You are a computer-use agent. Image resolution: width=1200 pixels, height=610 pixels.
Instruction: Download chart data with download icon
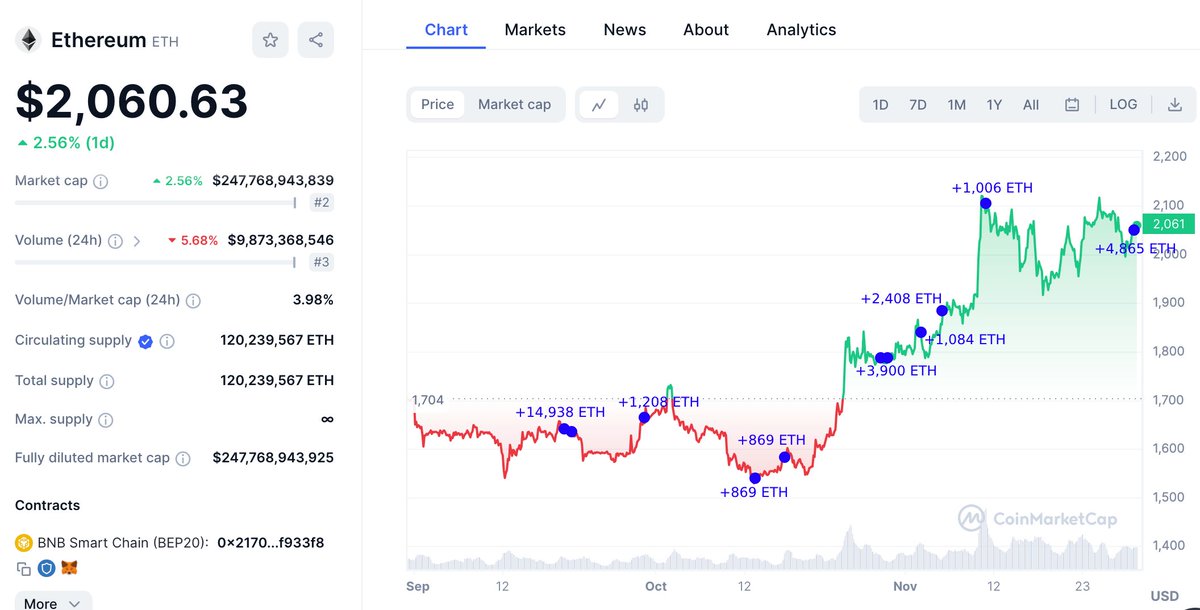1175,104
